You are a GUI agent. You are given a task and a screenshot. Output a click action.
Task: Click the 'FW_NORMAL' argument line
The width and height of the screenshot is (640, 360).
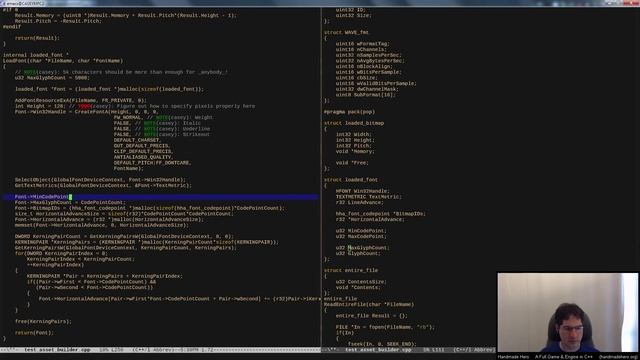click(163, 118)
